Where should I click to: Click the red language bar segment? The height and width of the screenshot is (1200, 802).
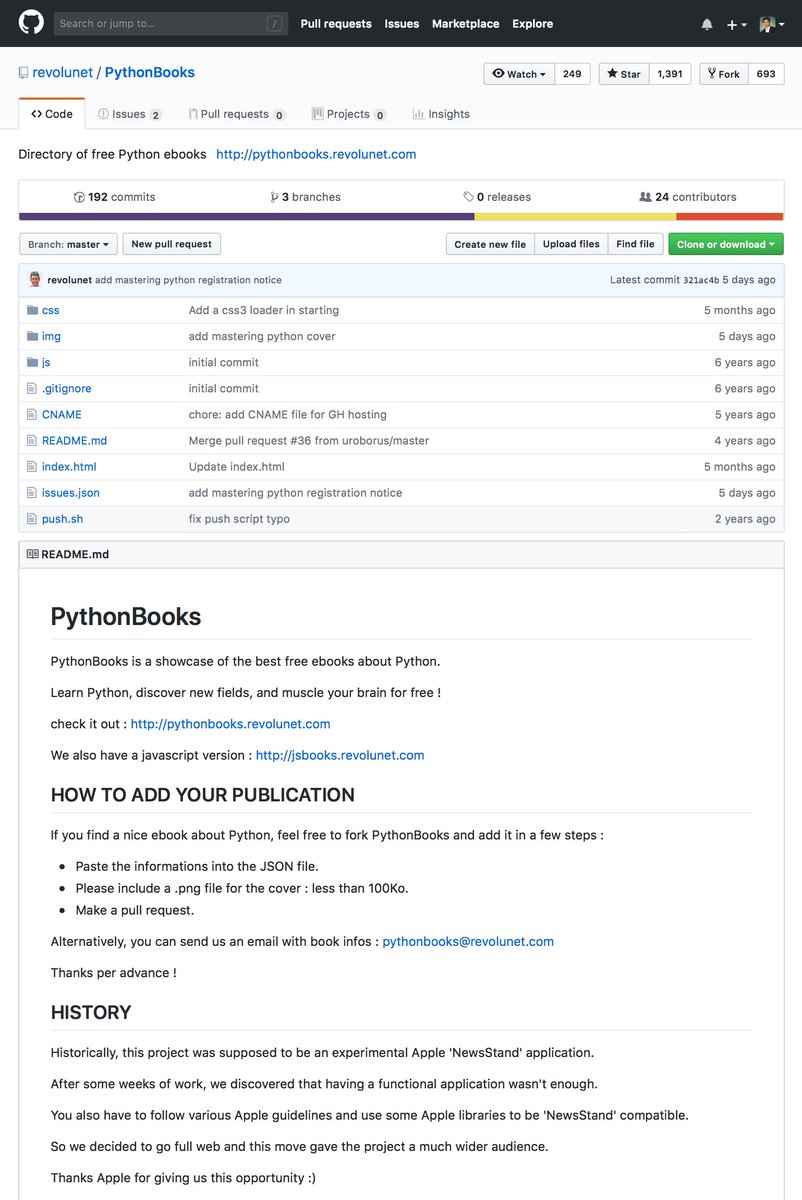coord(730,216)
